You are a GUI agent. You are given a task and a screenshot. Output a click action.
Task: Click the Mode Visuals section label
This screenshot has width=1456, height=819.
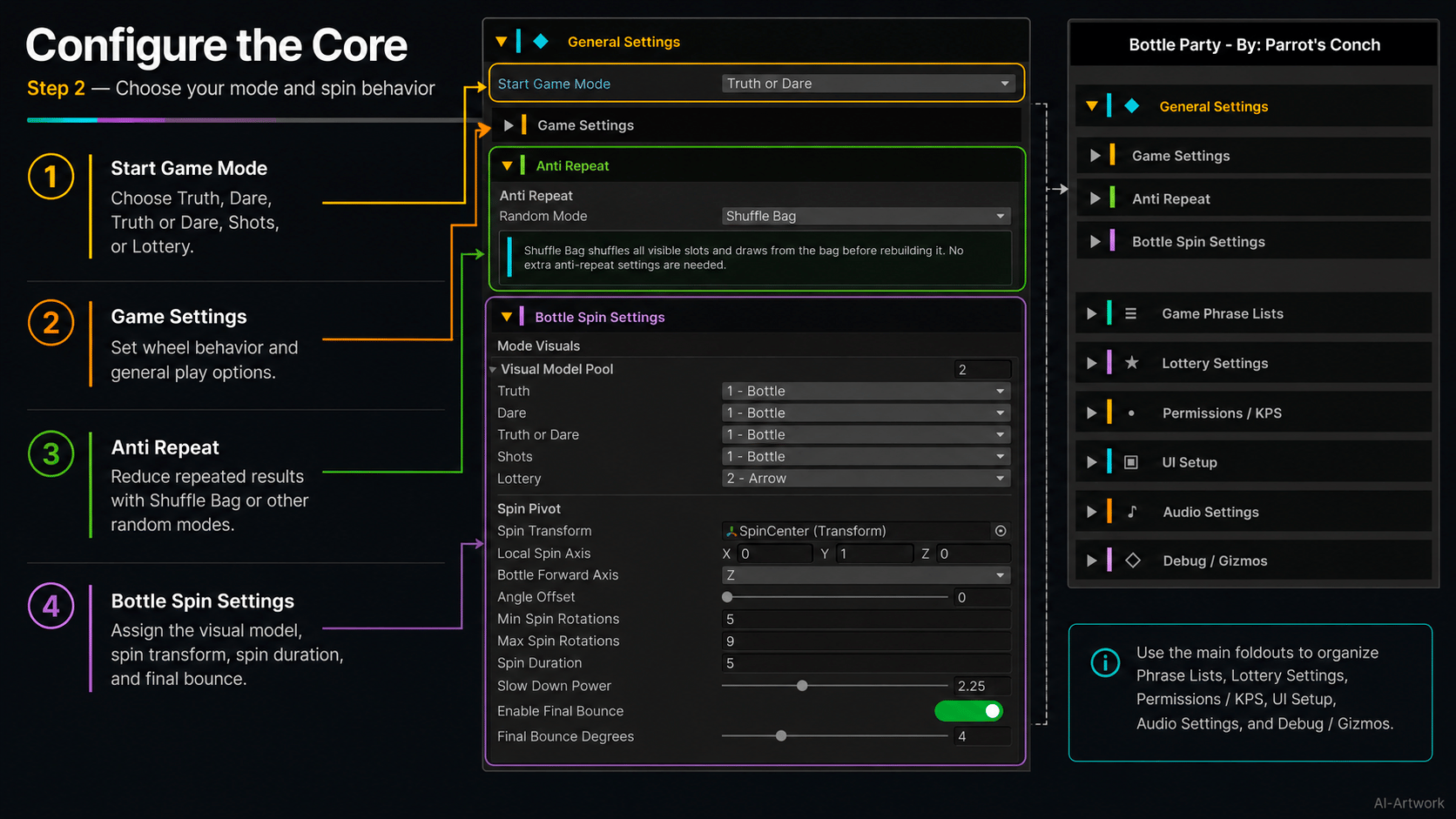pyautogui.click(x=538, y=346)
